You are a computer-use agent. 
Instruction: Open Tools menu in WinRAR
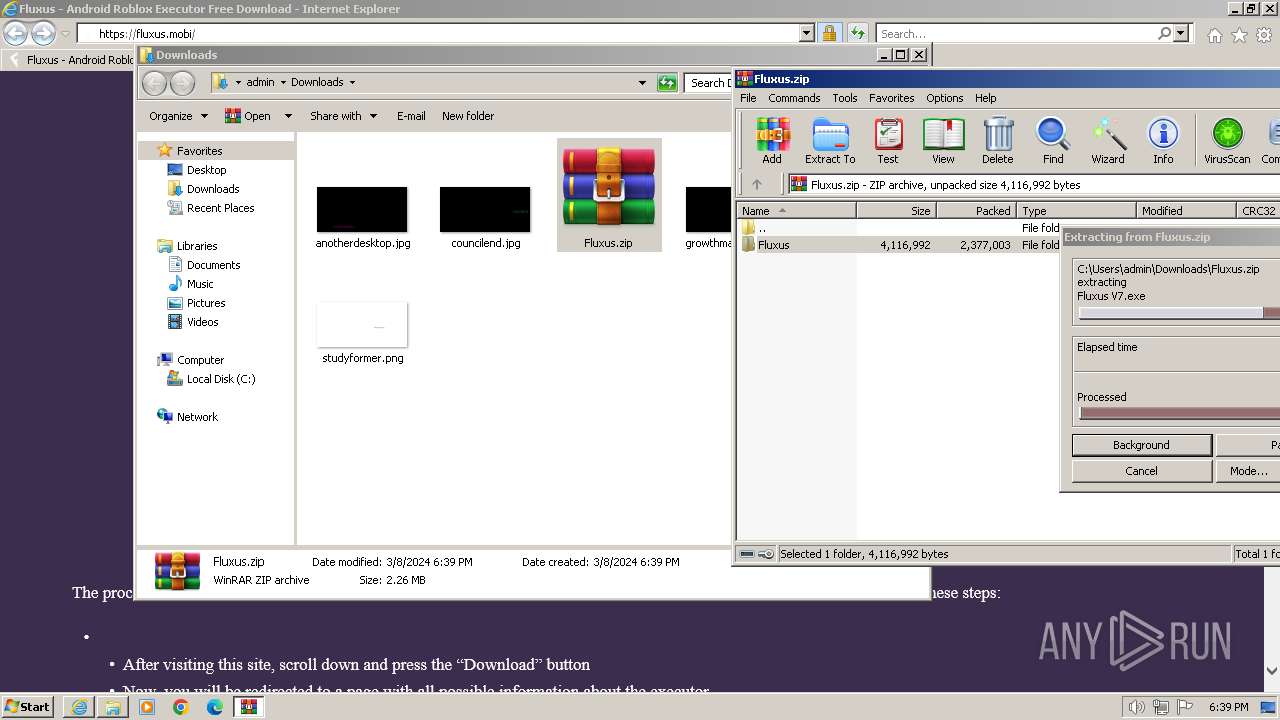tap(845, 98)
